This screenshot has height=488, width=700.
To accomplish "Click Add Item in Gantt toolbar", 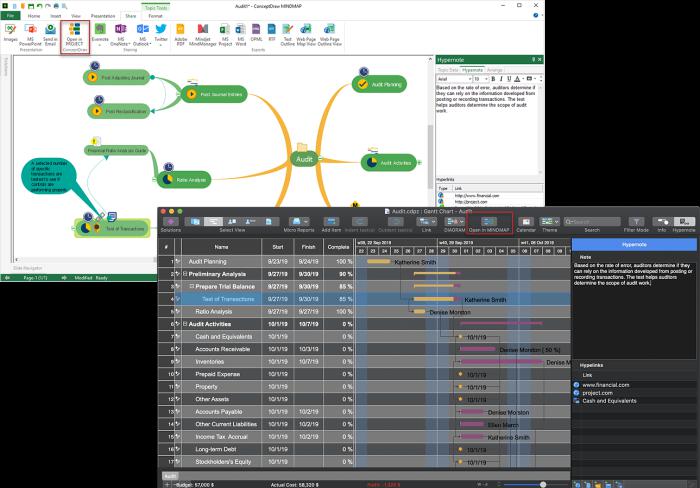I will coord(331,225).
